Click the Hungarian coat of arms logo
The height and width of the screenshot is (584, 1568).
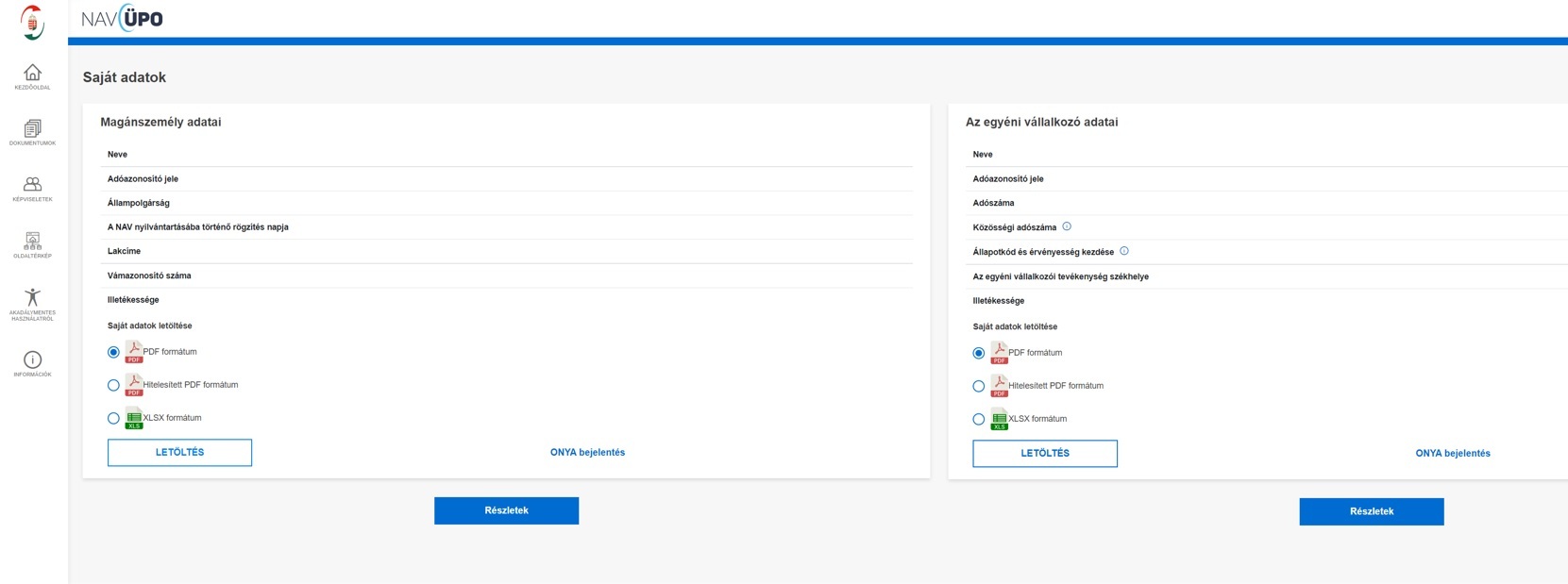coord(33,22)
